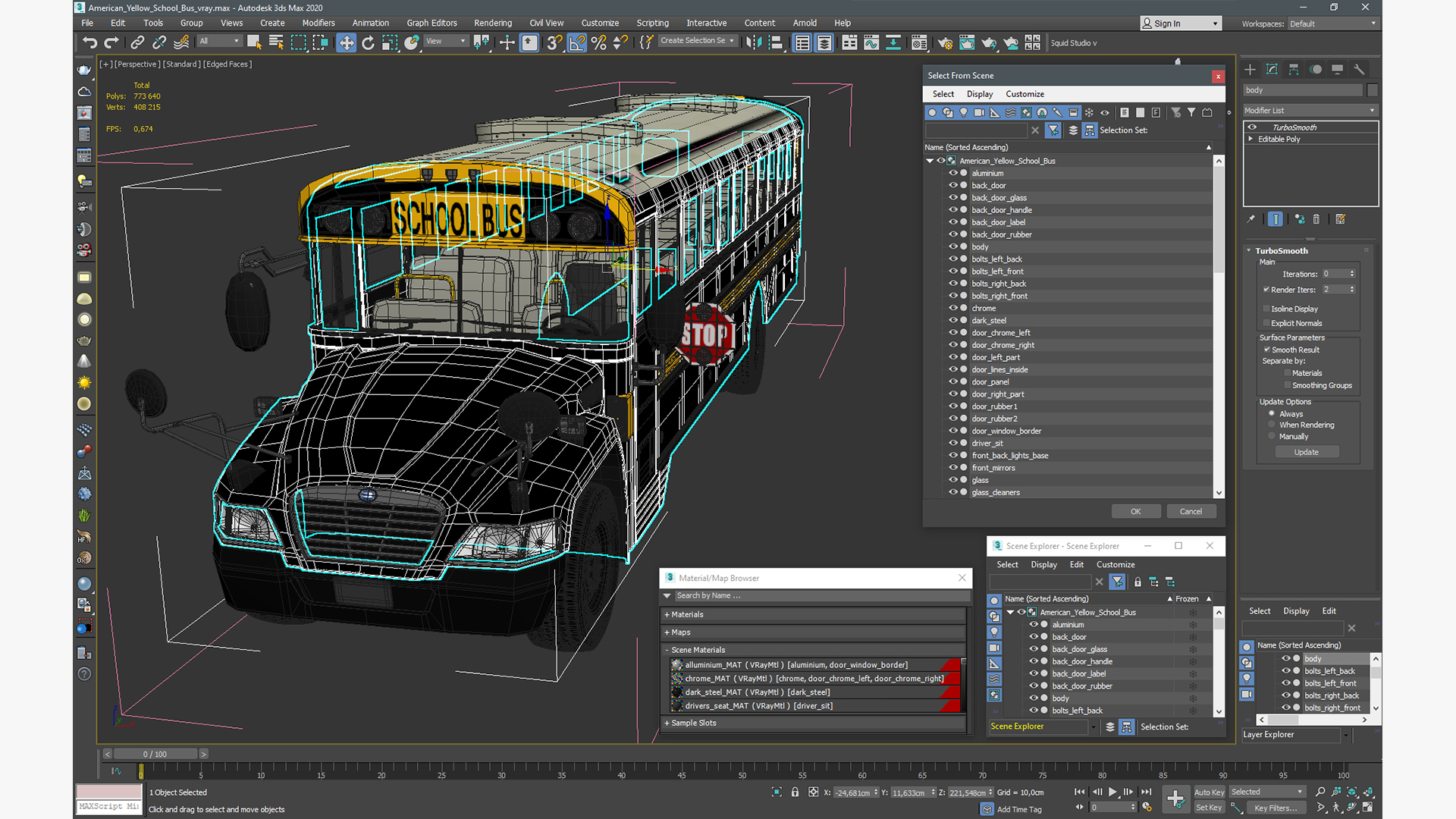Image resolution: width=1456 pixels, height=819 pixels.
Task: Open the Curve Editor icon
Action: tap(871, 43)
